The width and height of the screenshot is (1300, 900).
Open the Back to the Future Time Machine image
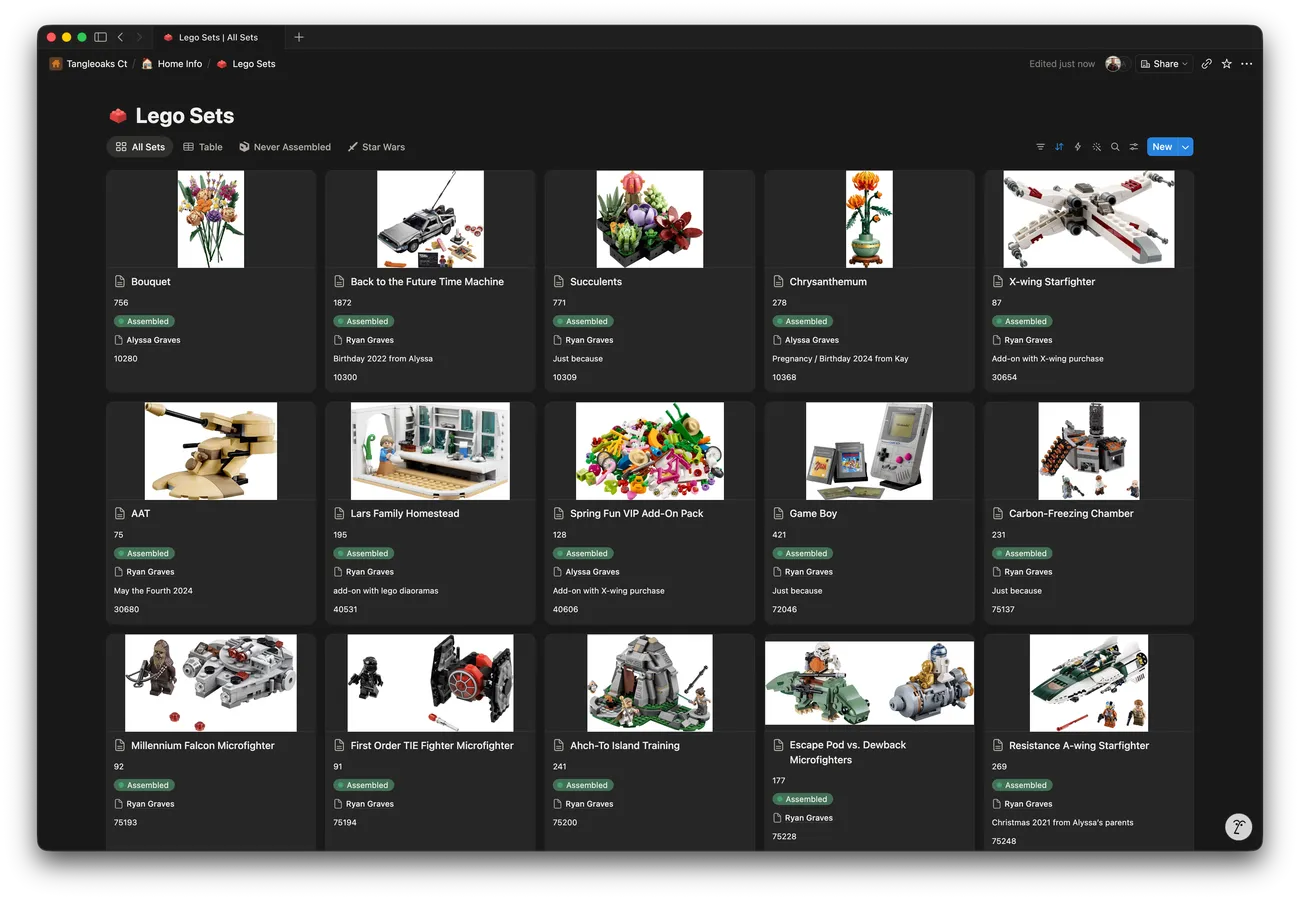coord(430,219)
